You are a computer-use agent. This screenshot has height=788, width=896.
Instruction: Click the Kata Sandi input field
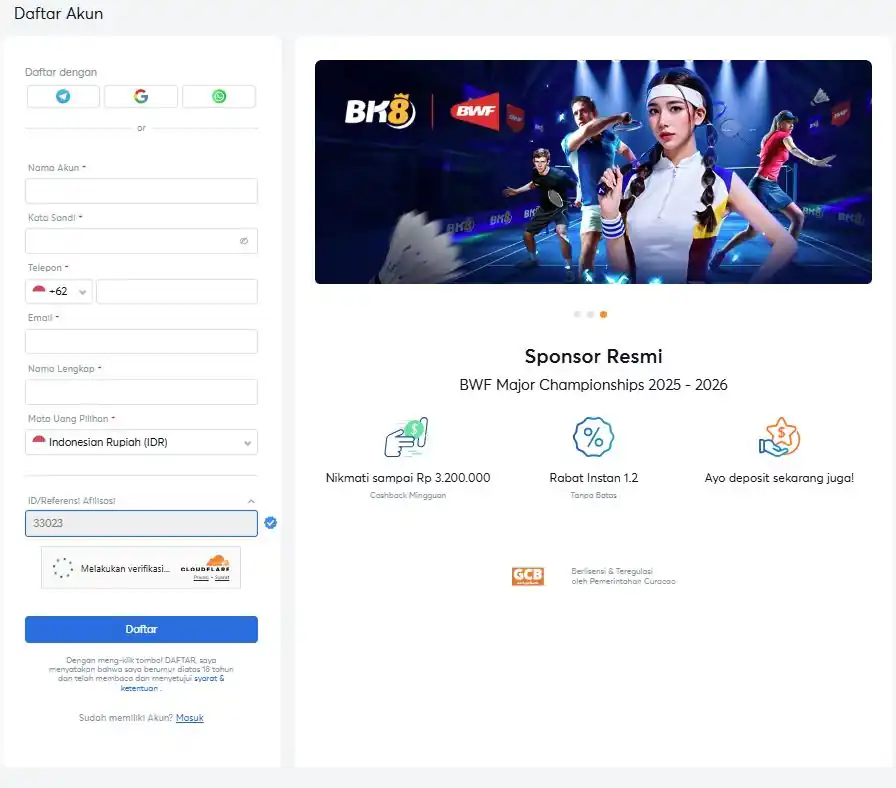click(141, 241)
